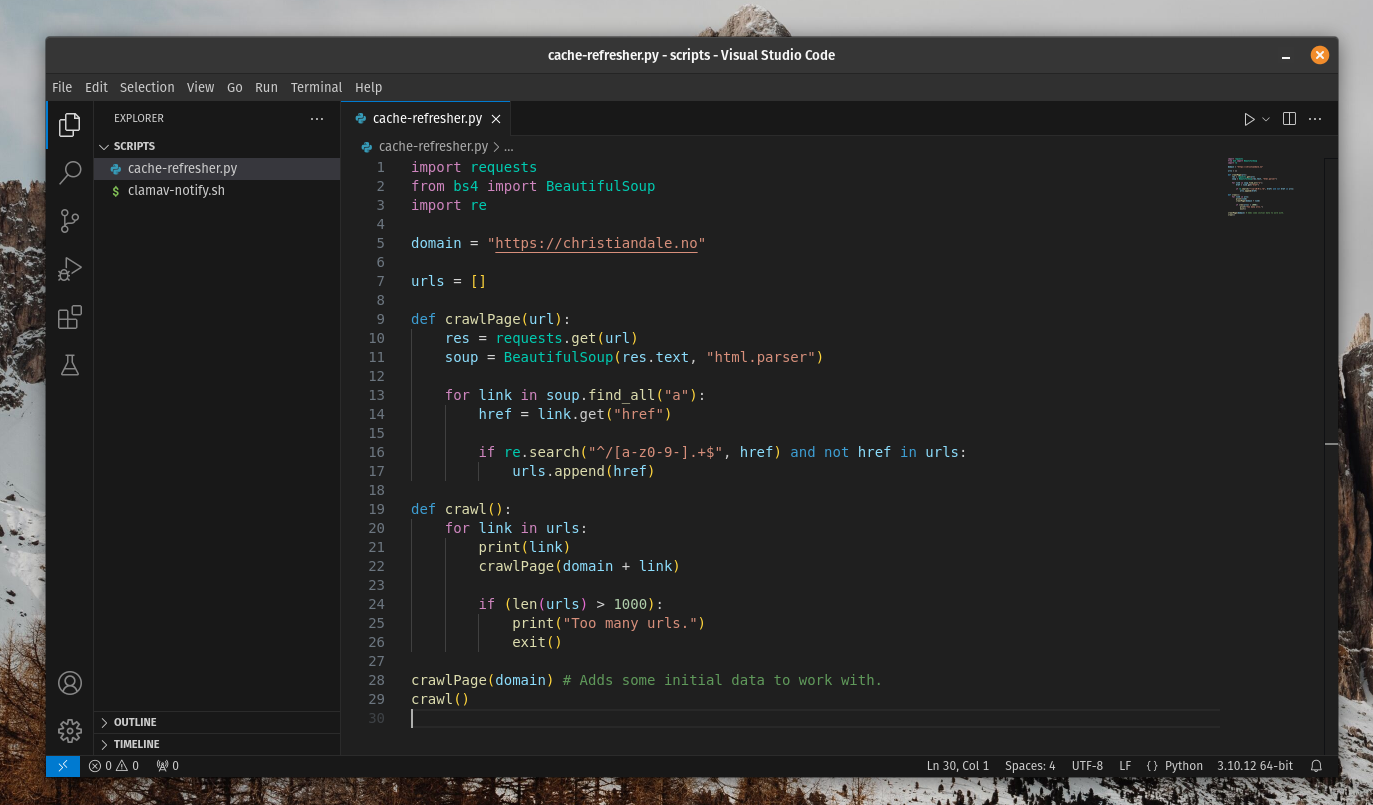Open the Selection menu
This screenshot has width=1373, height=805.
coord(147,87)
